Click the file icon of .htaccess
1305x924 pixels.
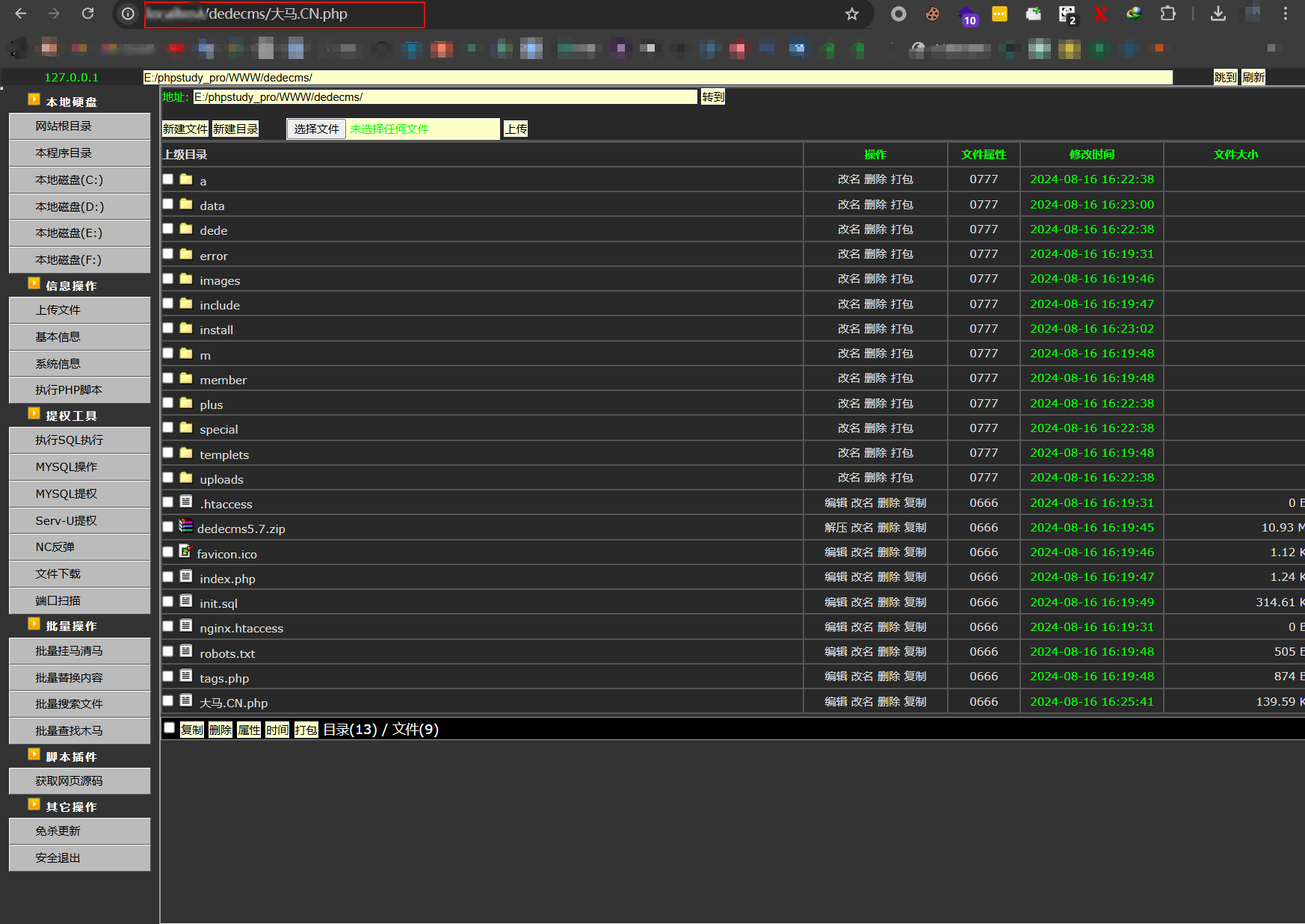[x=186, y=502]
